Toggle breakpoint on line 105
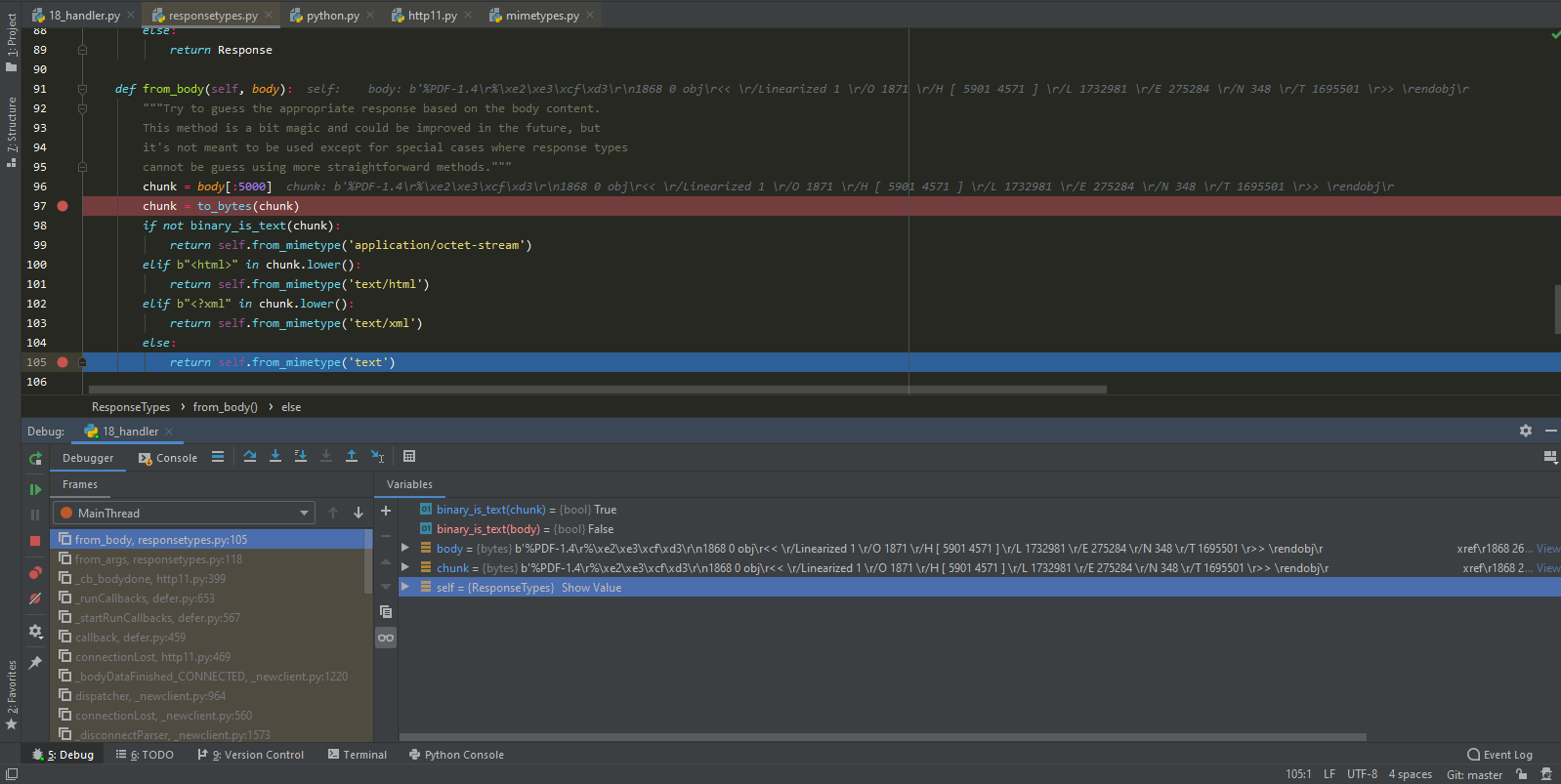The width and height of the screenshot is (1561, 784). tap(63, 362)
